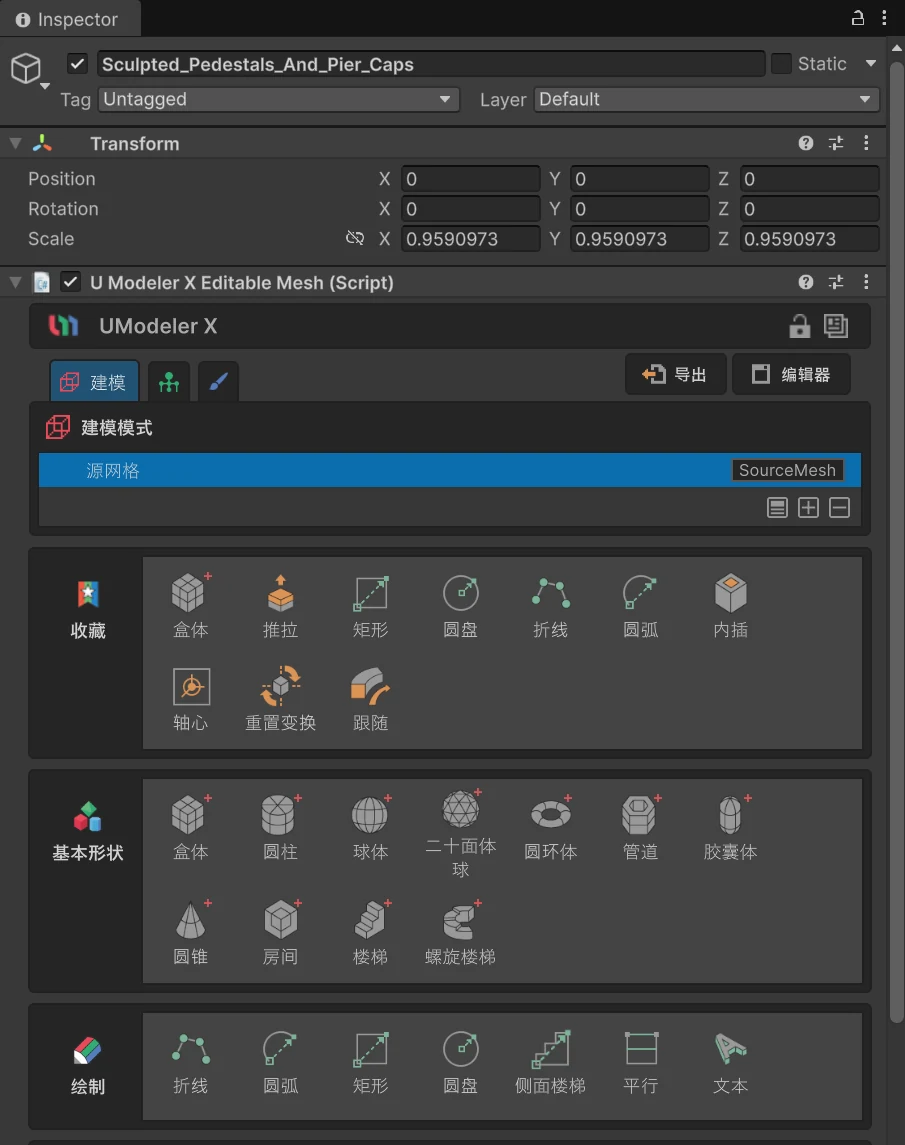Screen dimensions: 905x1145
Task: Click the SourceMesh button
Action: pyautogui.click(x=787, y=470)
